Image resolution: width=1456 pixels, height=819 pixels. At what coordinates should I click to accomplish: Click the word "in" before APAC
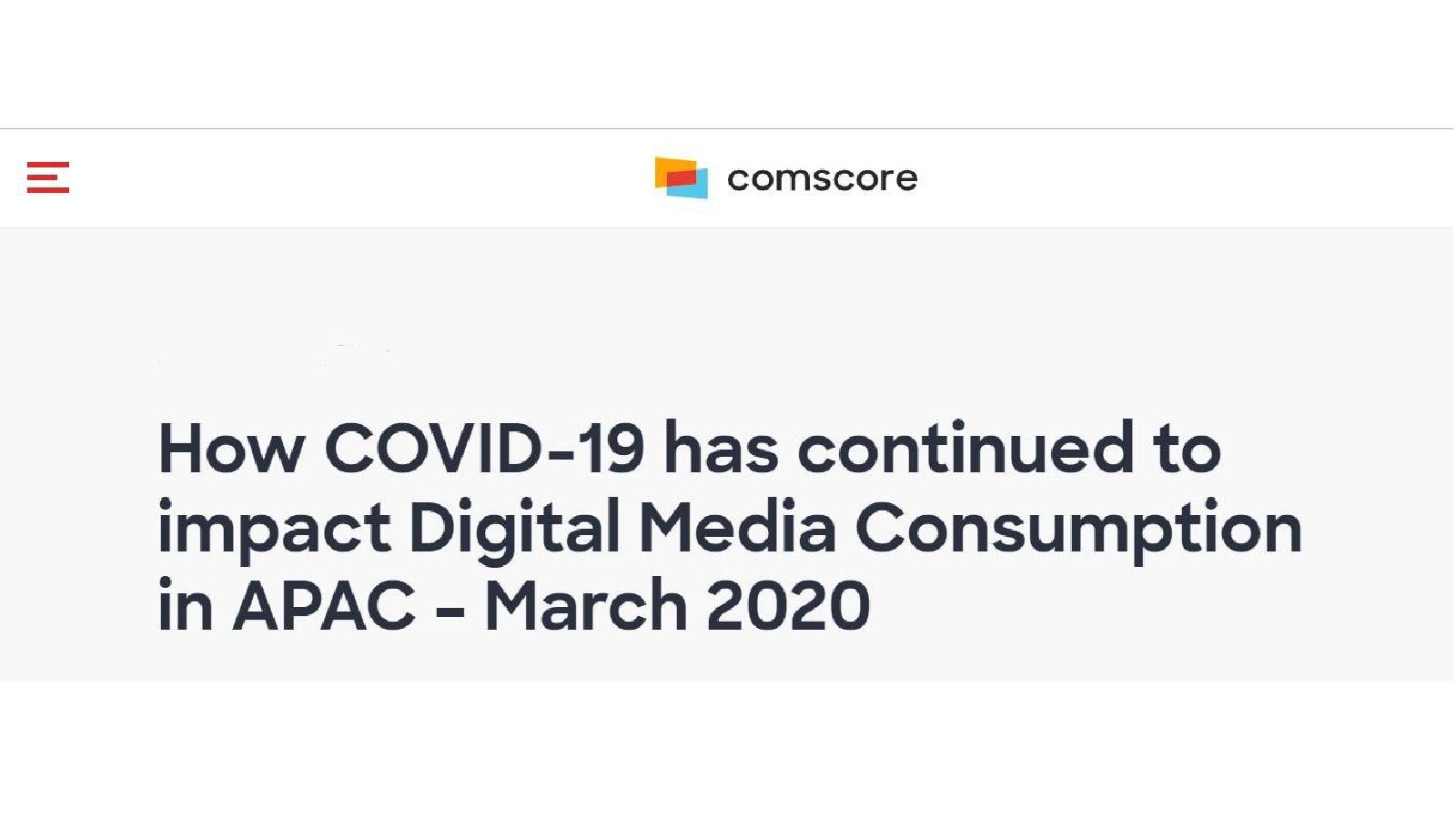pos(186,606)
